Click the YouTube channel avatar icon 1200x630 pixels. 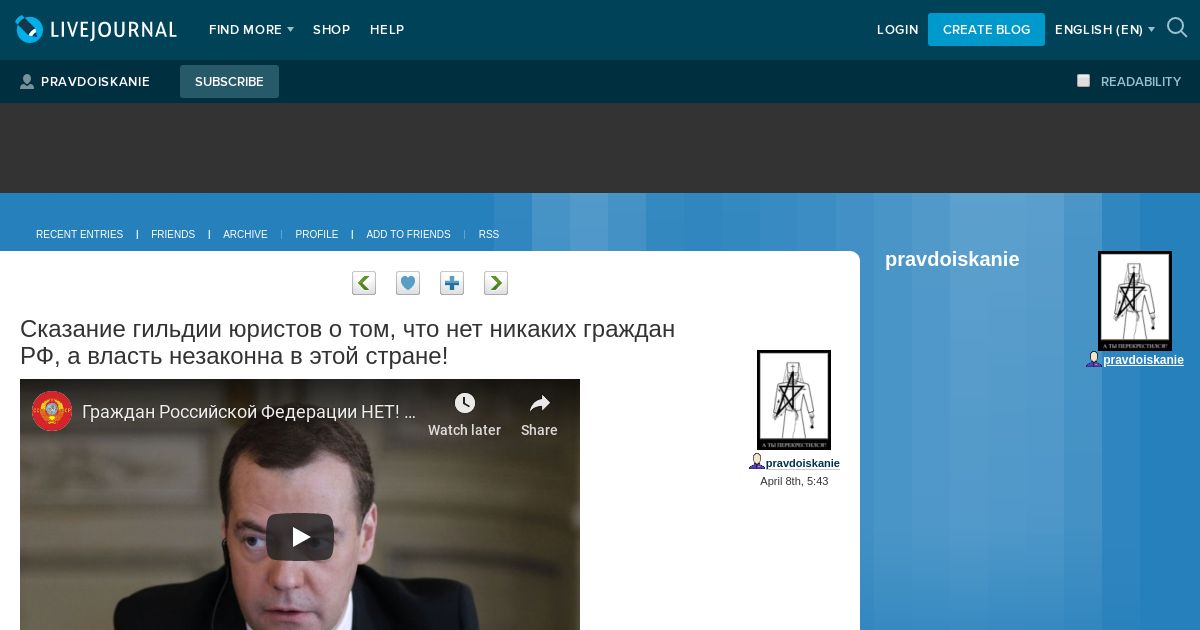point(52,411)
